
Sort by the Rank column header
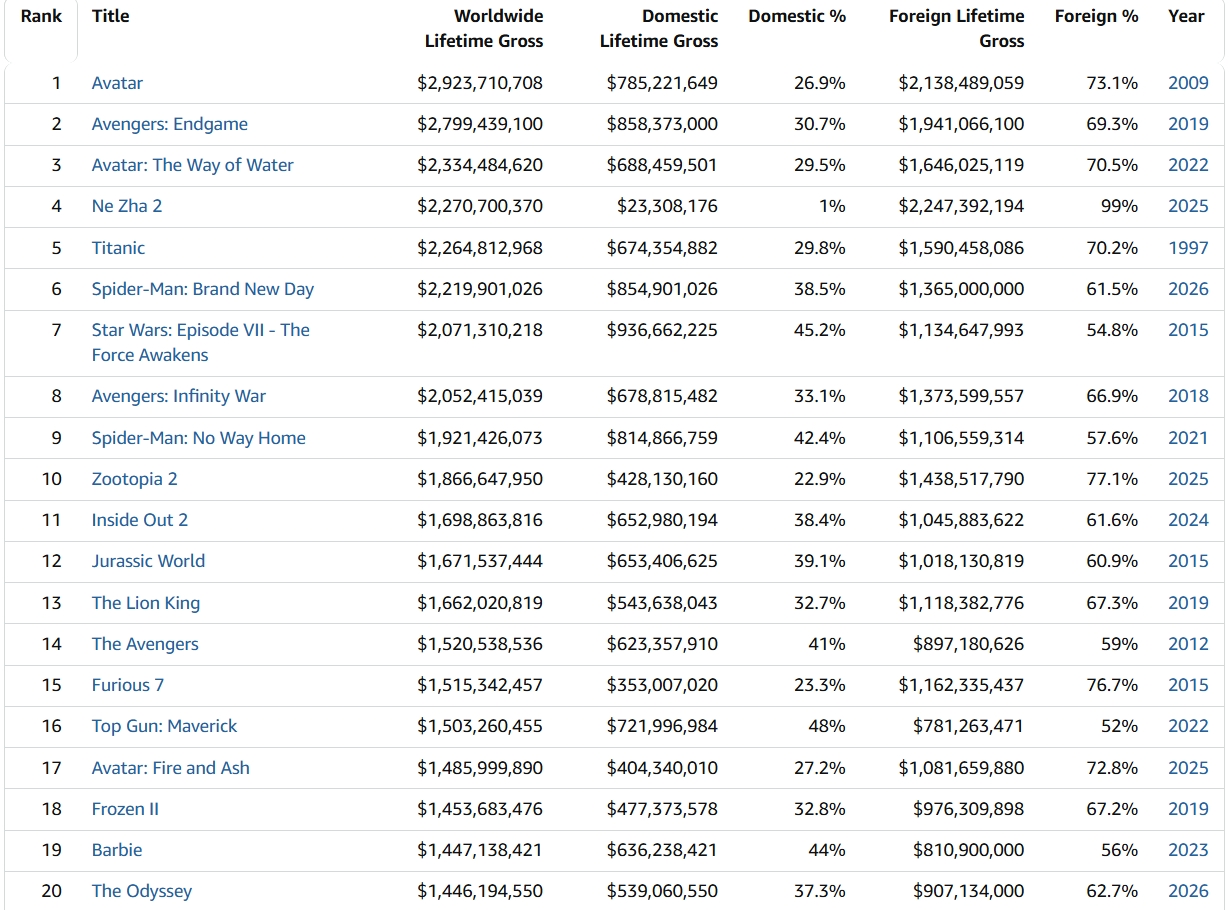[41, 16]
